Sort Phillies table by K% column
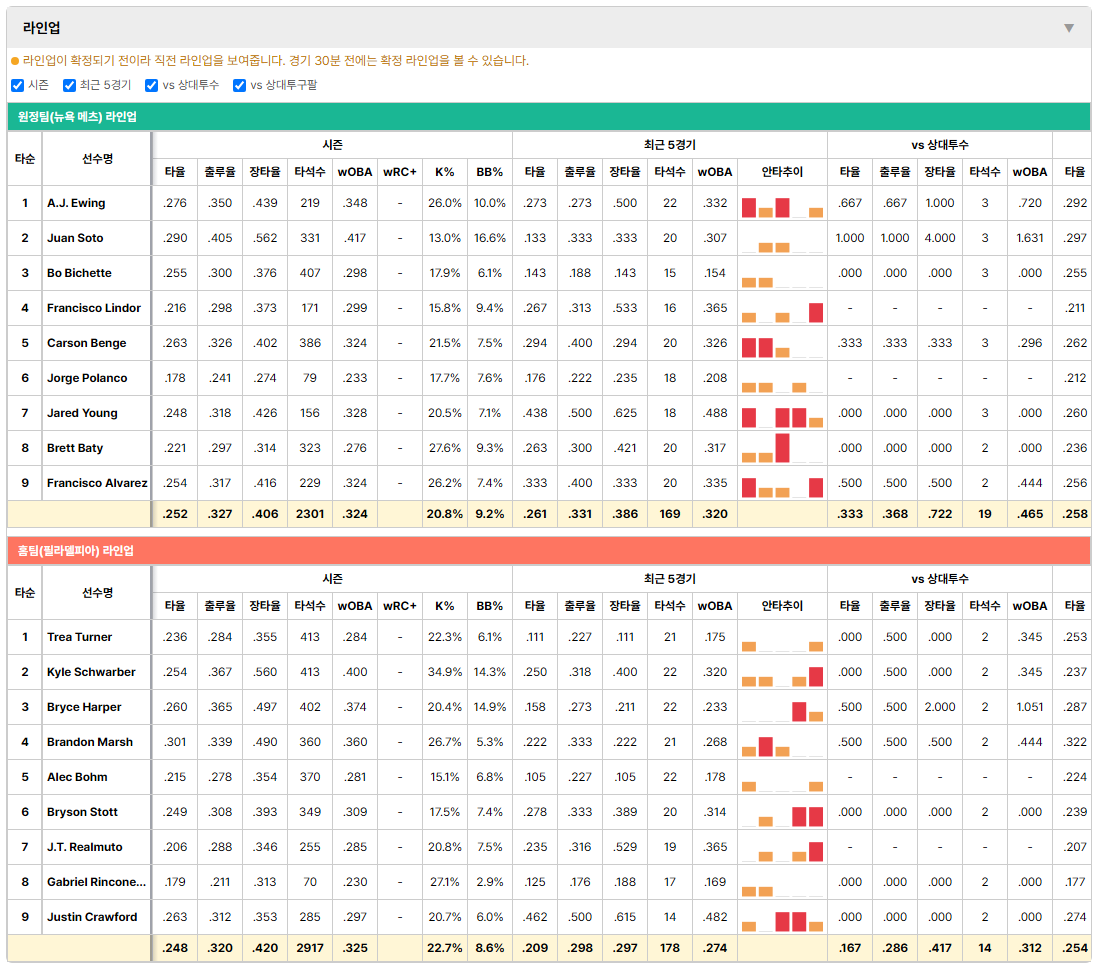The width and height of the screenshot is (1098, 969). pyautogui.click(x=445, y=606)
